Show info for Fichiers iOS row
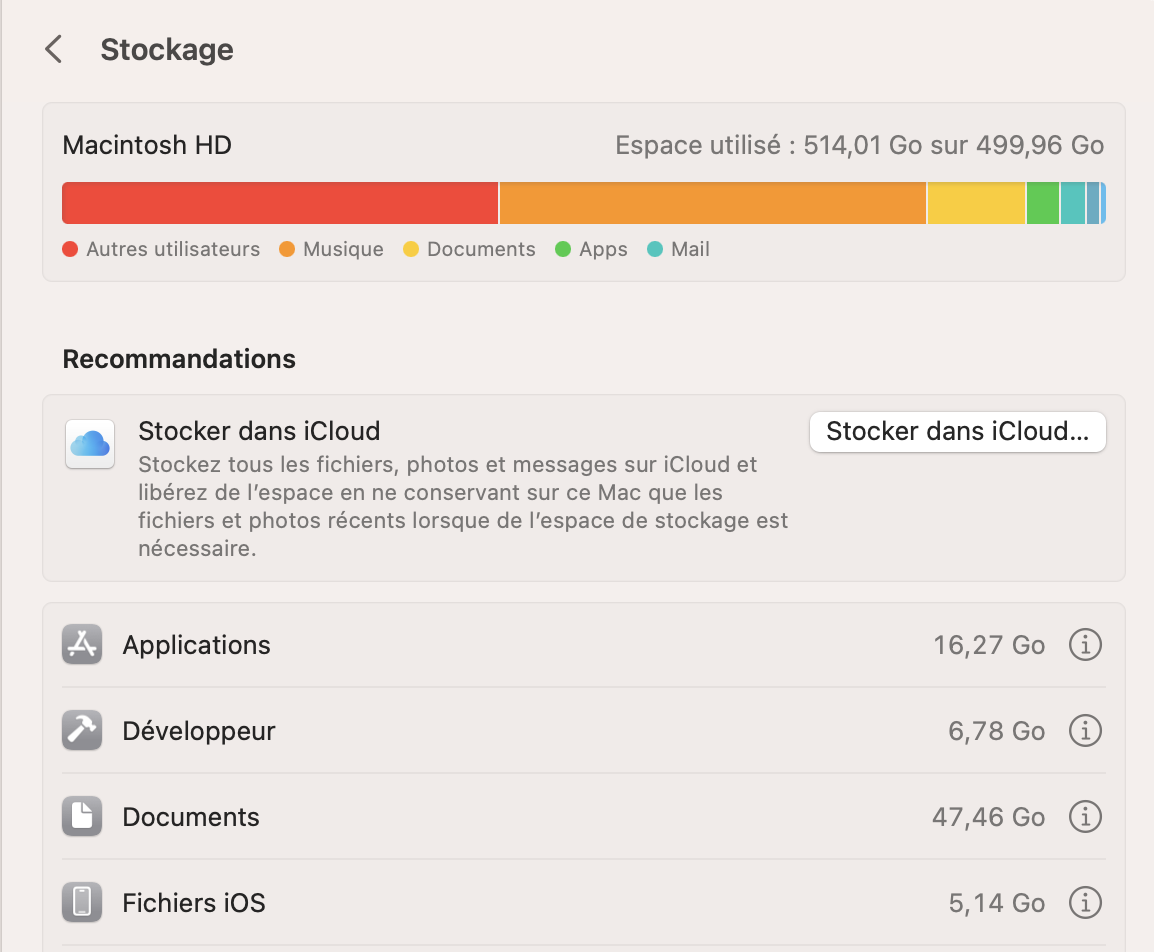 click(1085, 903)
